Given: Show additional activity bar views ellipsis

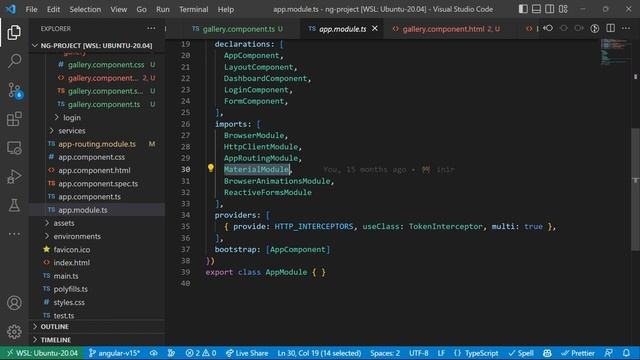Looking at the screenshot, I should 14,234.
